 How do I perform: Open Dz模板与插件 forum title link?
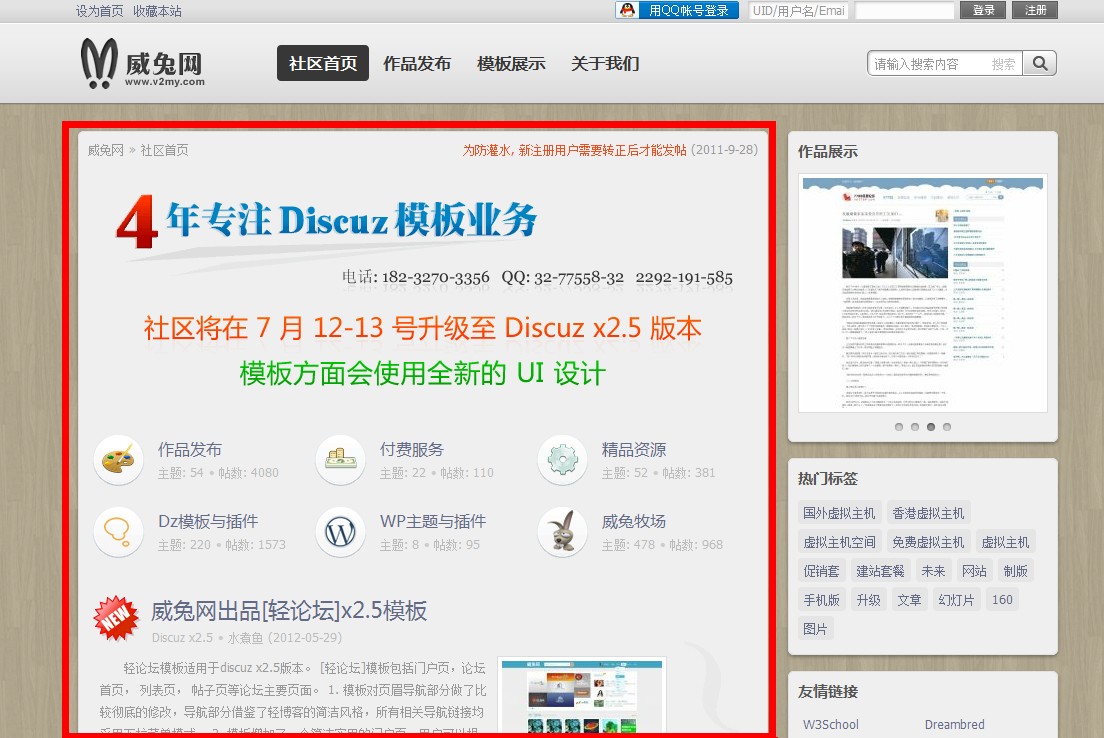tap(208, 521)
